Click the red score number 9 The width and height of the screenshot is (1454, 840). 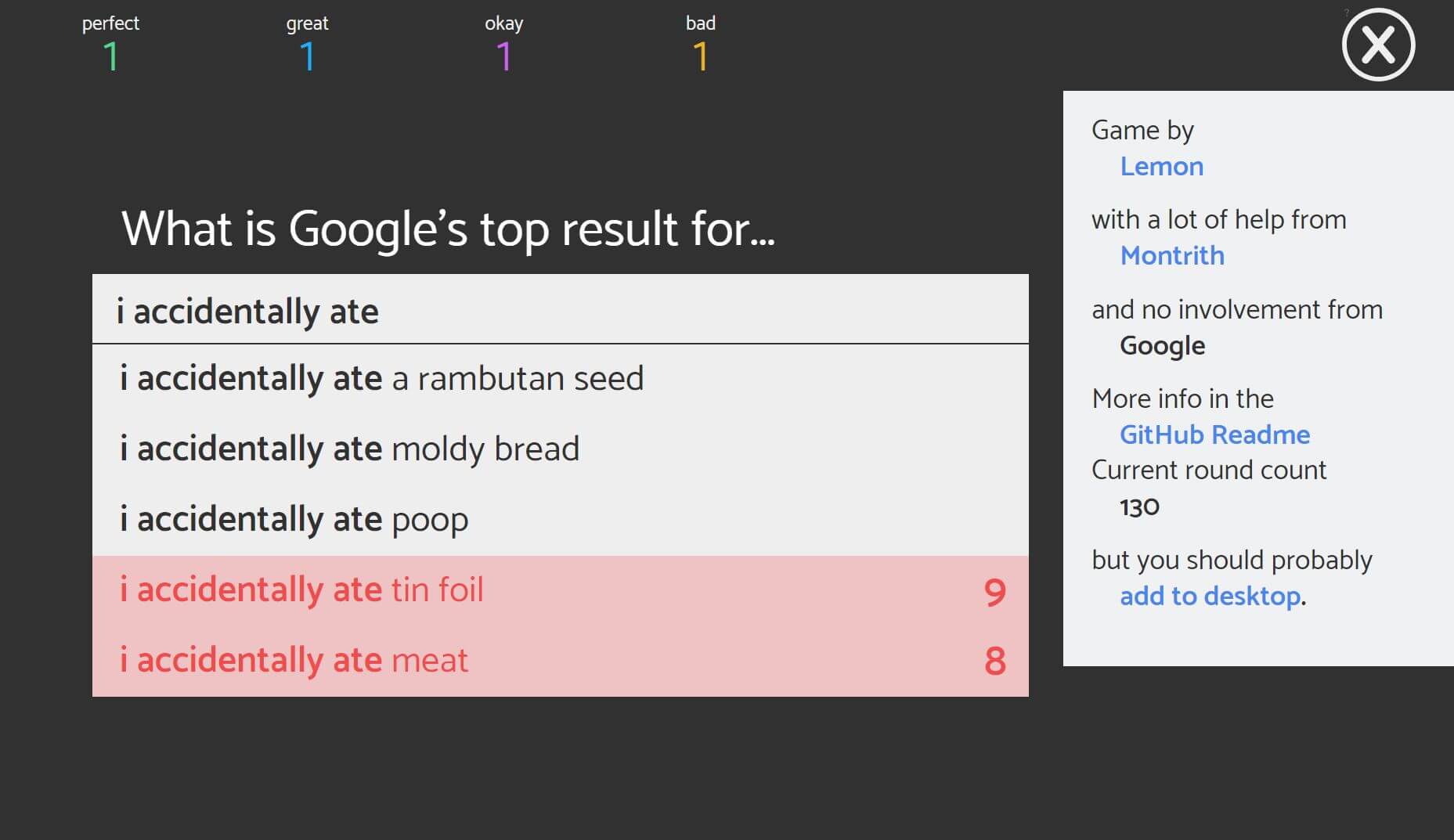[994, 592]
